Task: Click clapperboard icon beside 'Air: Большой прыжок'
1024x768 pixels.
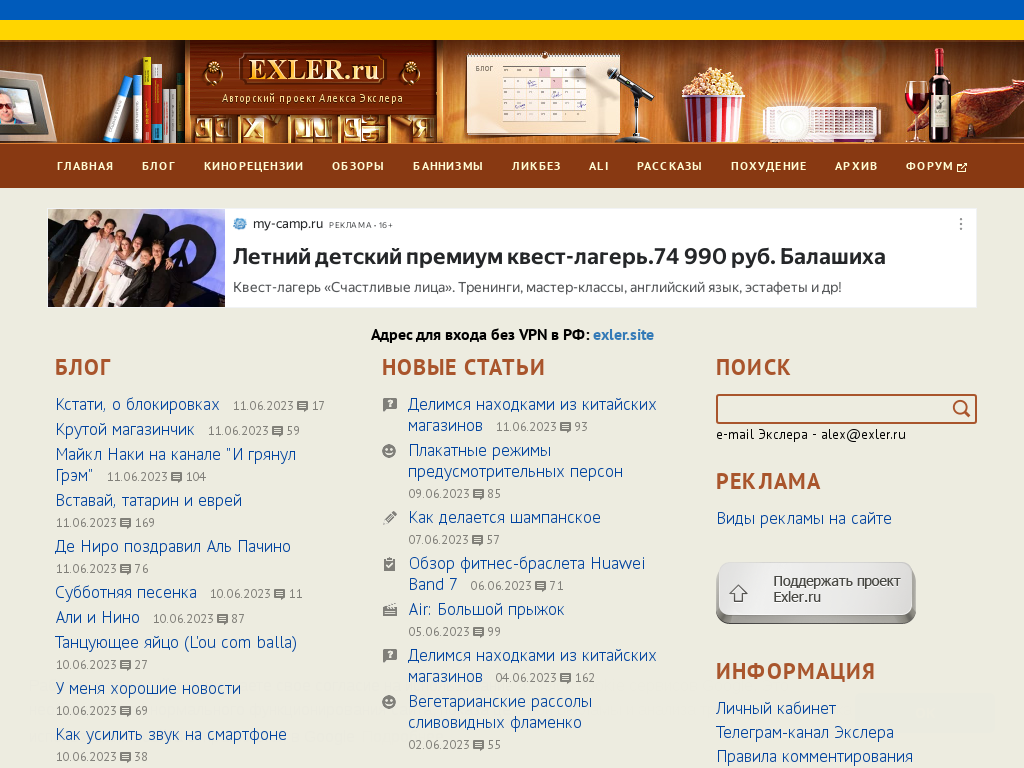Action: [x=389, y=610]
